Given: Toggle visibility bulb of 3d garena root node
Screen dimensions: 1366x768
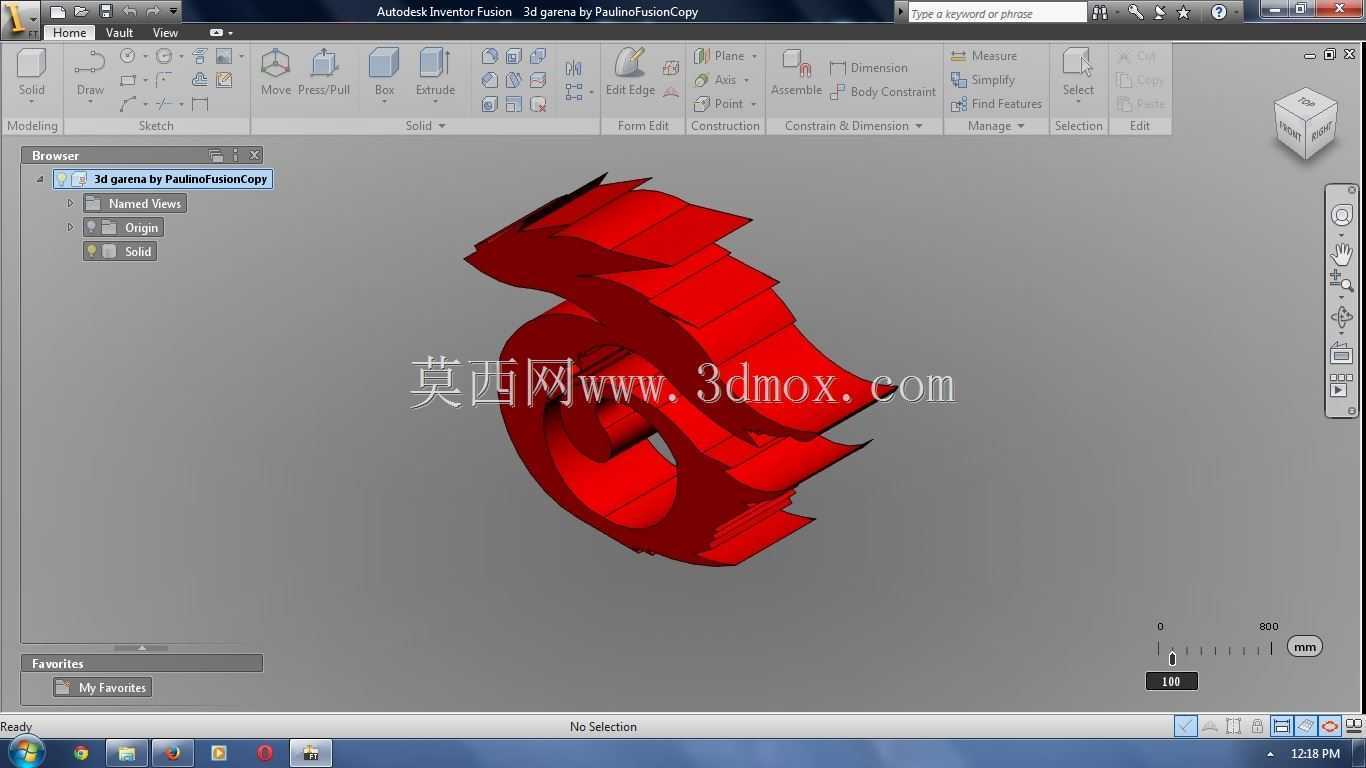Looking at the screenshot, I should coord(61,179).
